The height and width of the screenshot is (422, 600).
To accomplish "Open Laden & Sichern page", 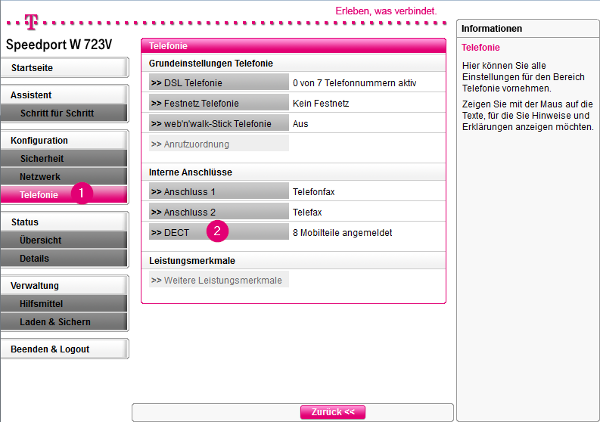I will pos(64,322).
